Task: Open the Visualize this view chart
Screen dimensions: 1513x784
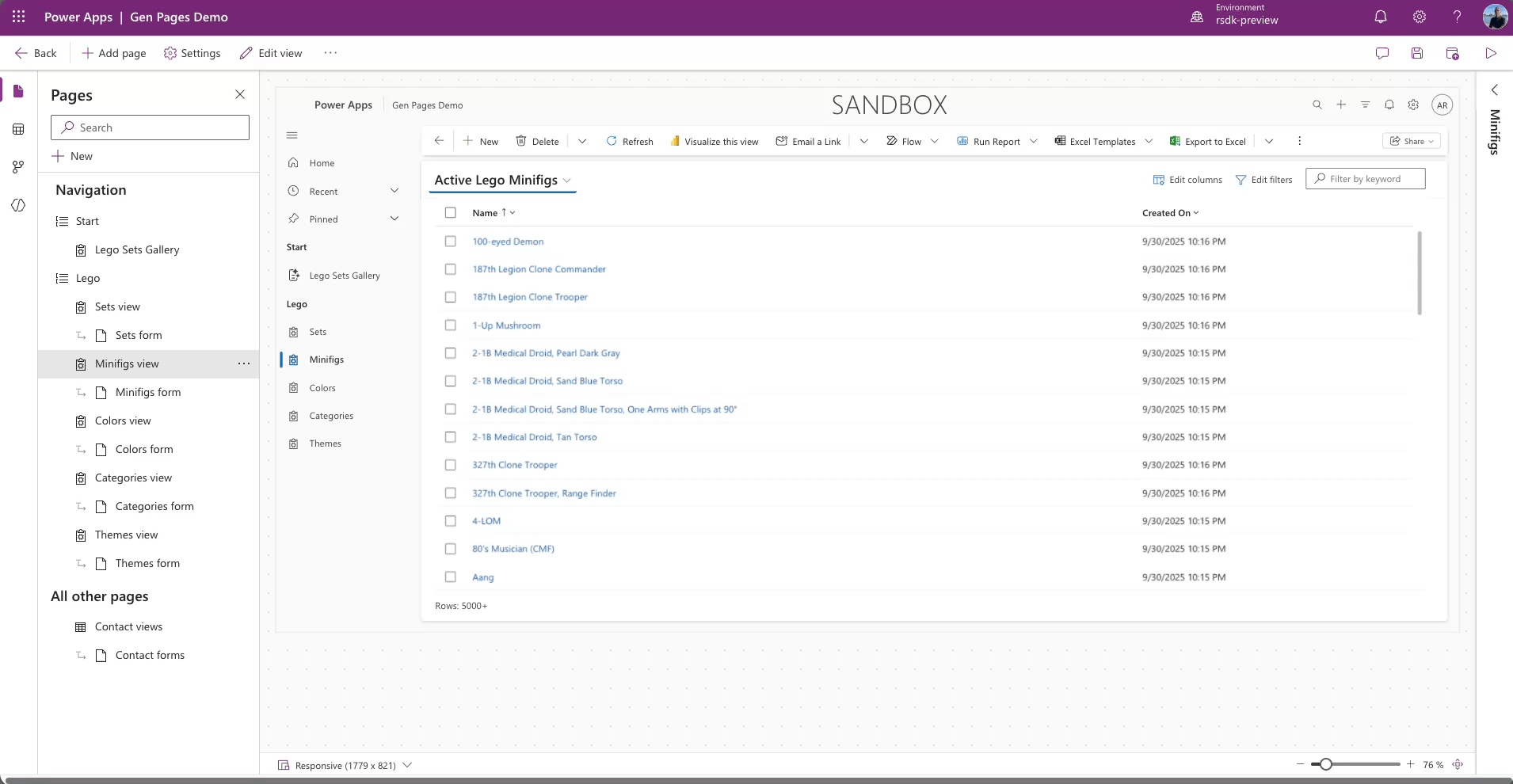Action: click(715, 141)
